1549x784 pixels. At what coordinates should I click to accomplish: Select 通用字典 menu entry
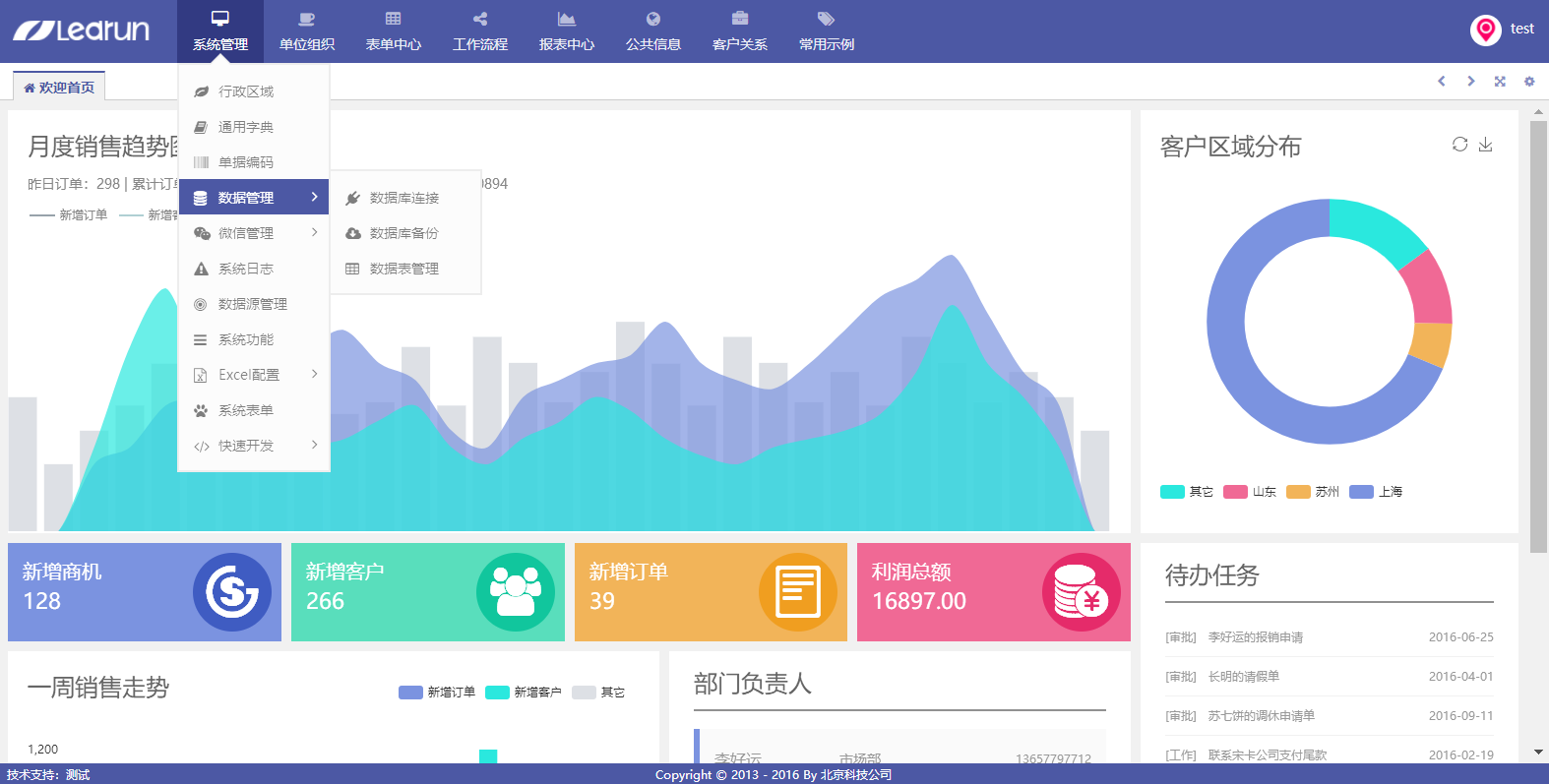(x=254, y=127)
